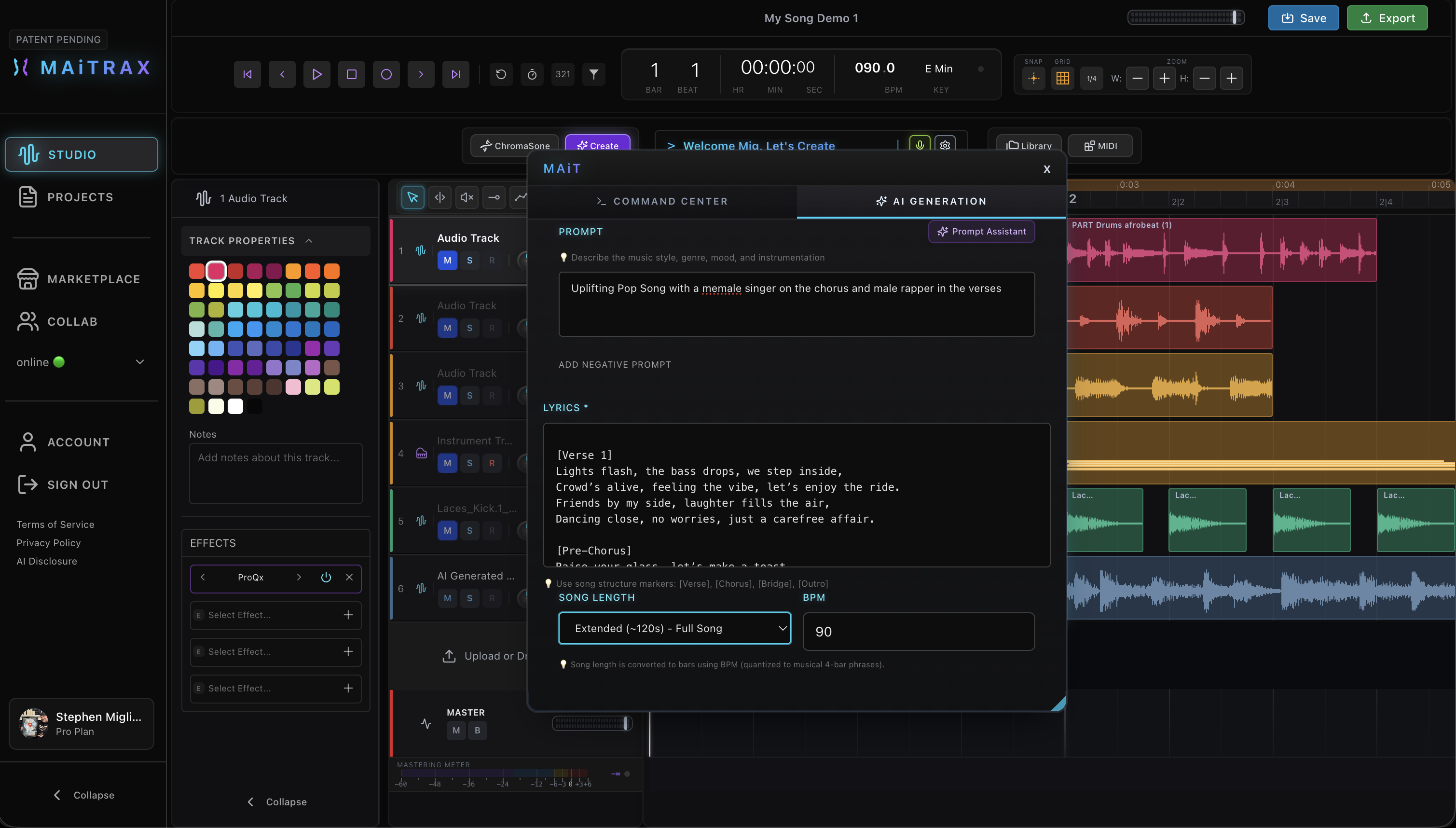
Task: Start recording with the circle button
Action: [x=386, y=74]
